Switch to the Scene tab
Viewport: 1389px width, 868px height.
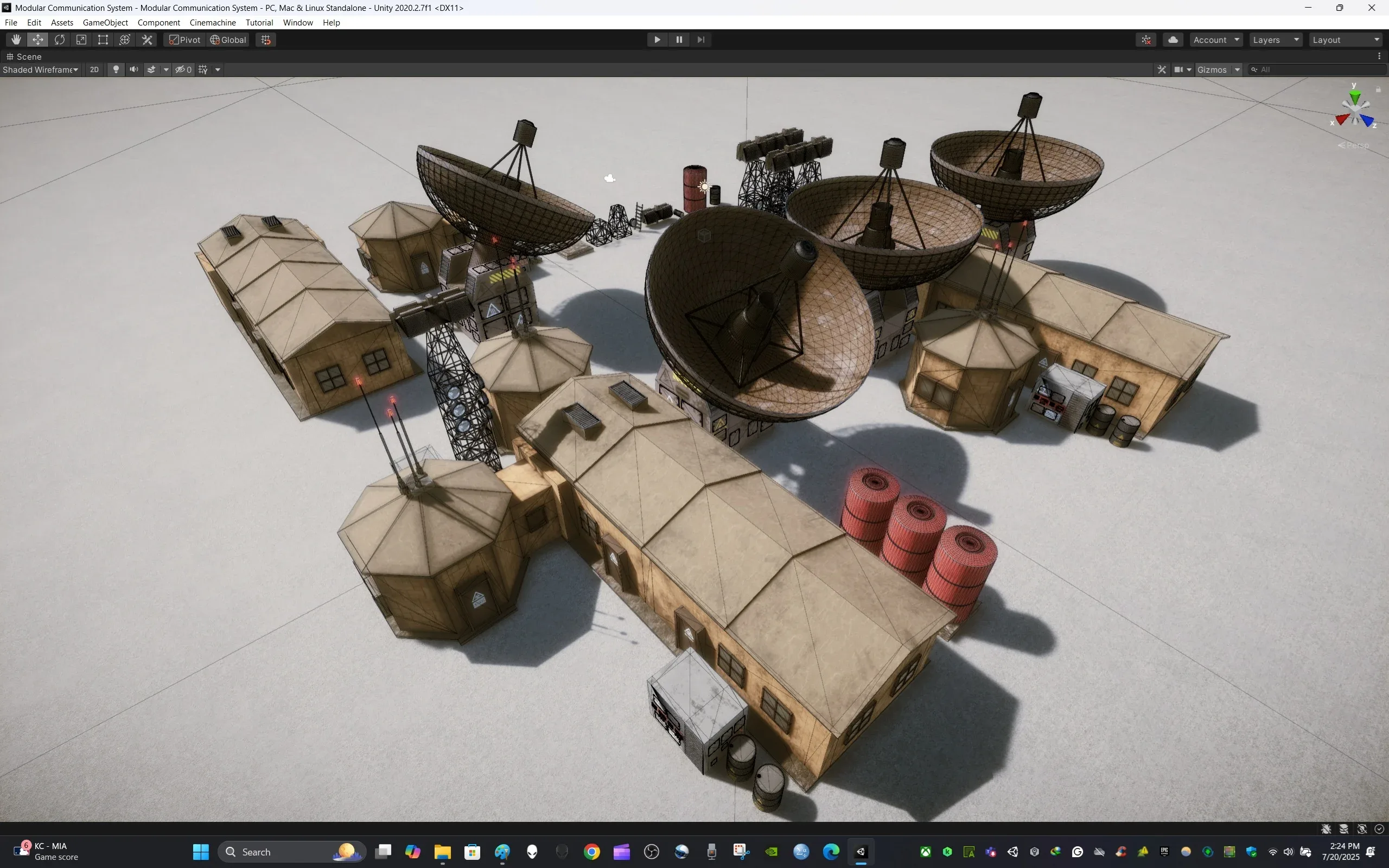pyautogui.click(x=29, y=56)
